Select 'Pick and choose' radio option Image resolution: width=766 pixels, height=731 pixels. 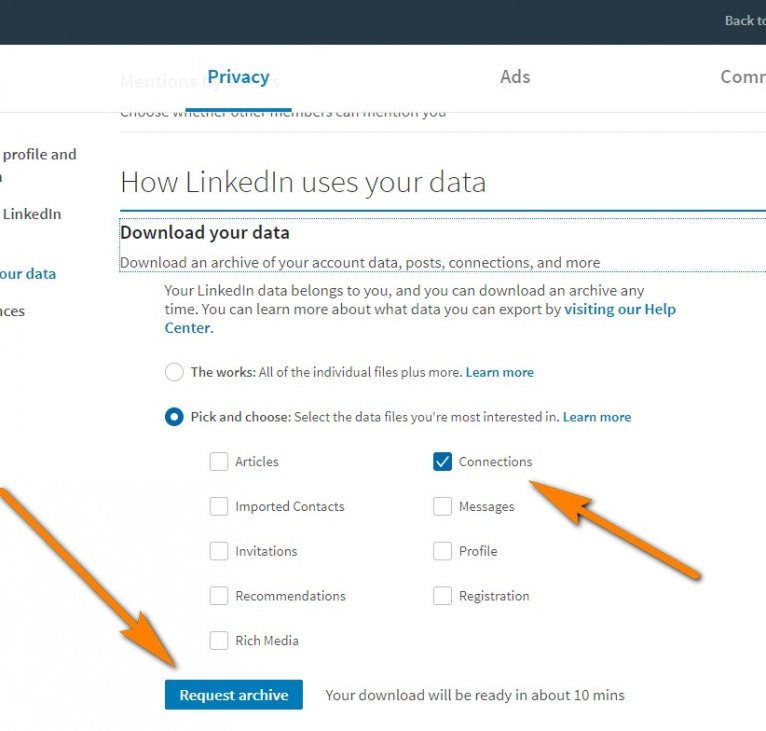pyautogui.click(x=174, y=417)
